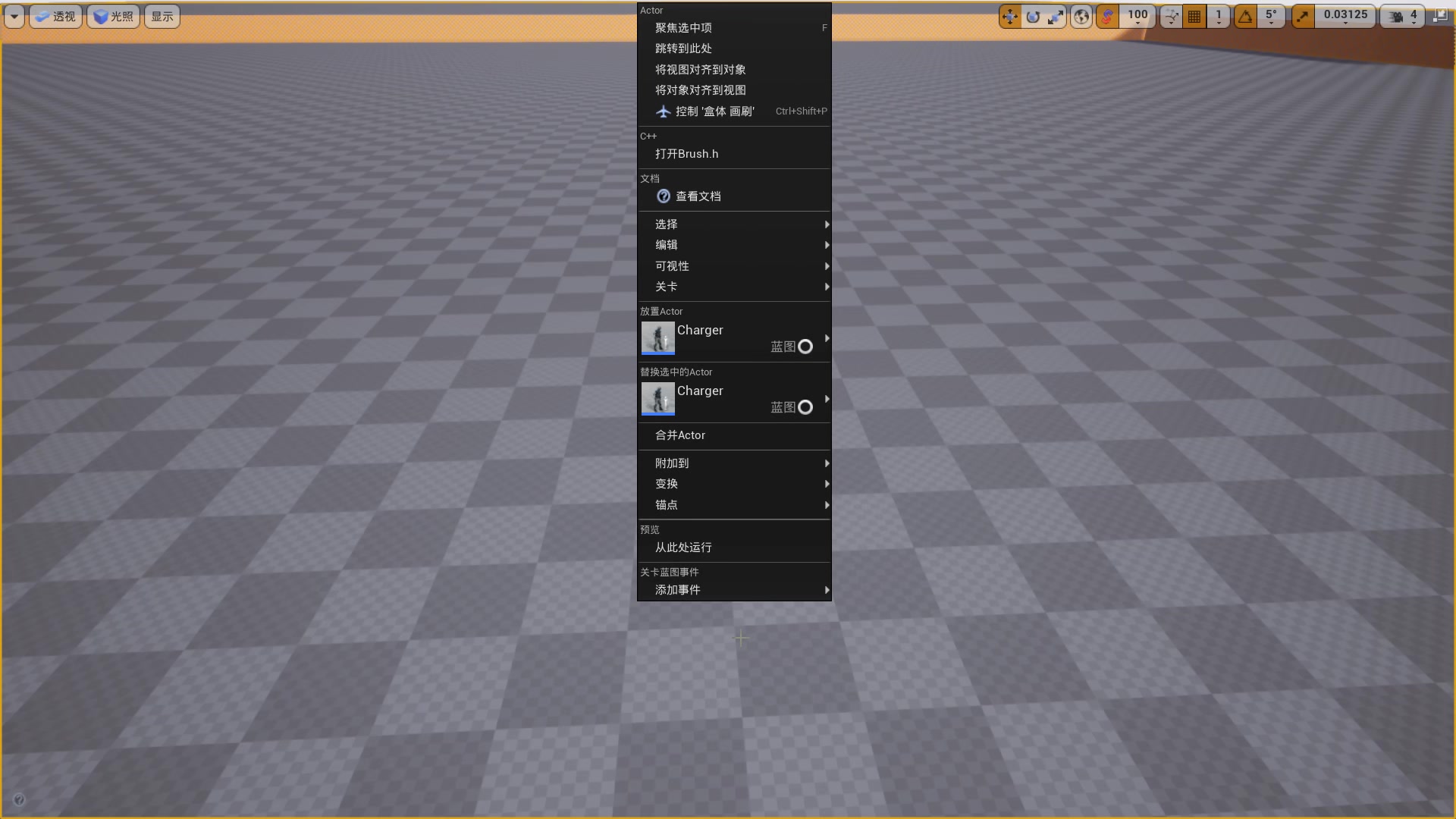Toggle grid position snapping

(x=1194, y=17)
